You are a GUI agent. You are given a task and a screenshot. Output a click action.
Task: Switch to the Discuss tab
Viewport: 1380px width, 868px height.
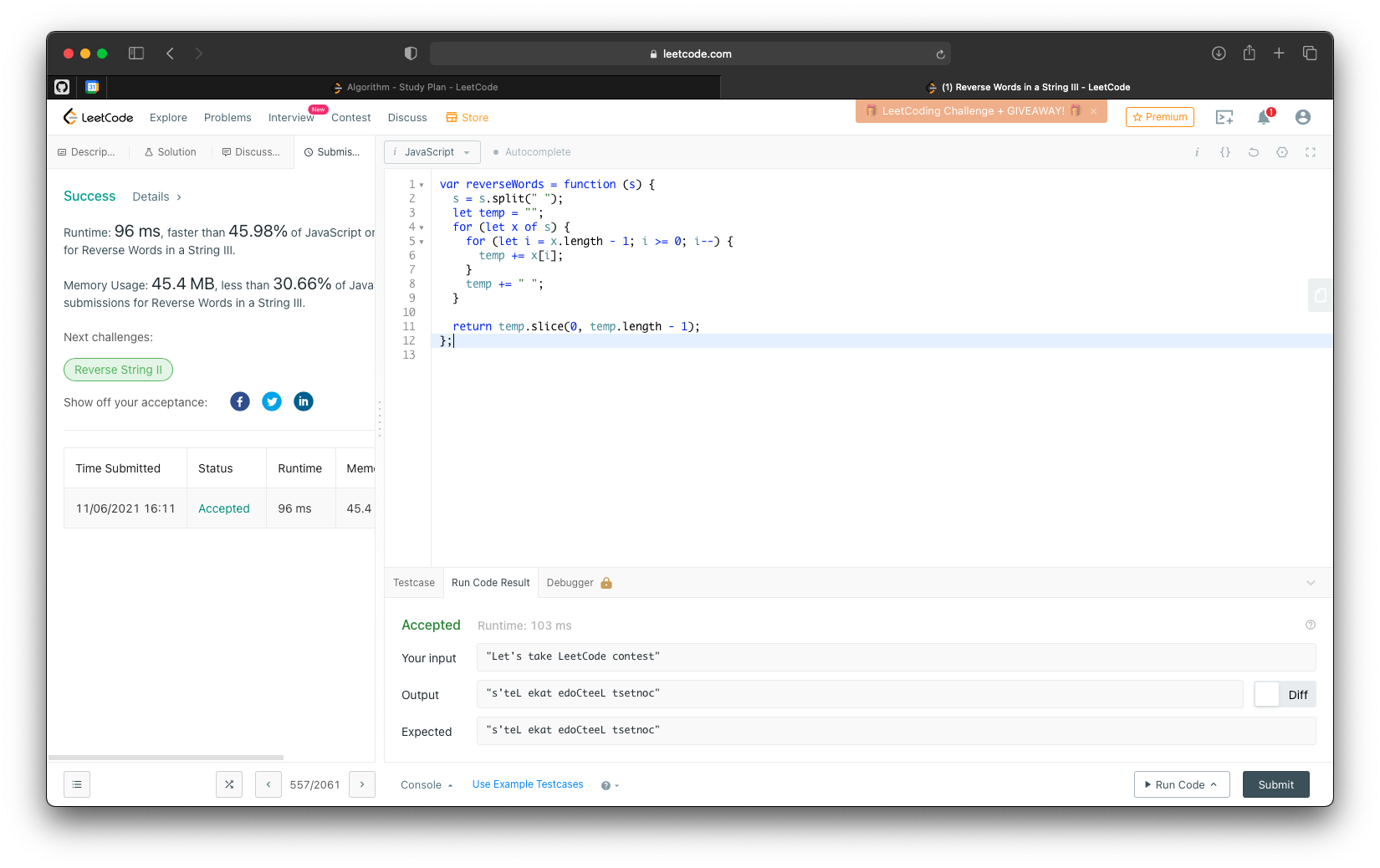click(251, 152)
